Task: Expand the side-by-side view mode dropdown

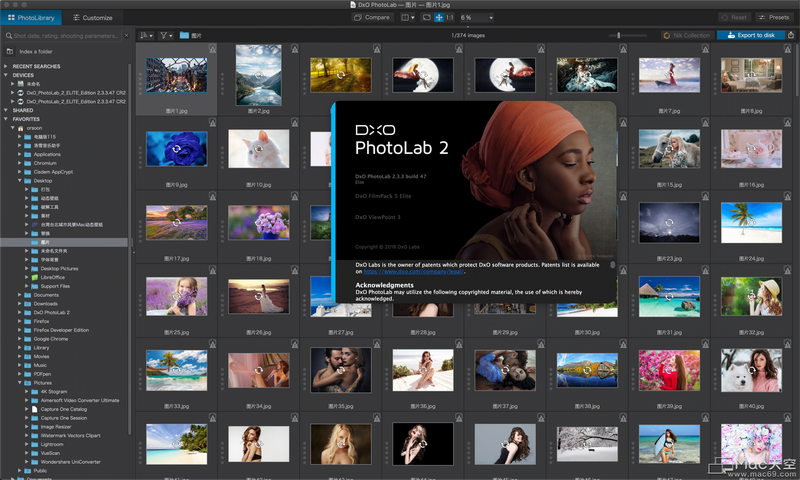Action: (408, 17)
